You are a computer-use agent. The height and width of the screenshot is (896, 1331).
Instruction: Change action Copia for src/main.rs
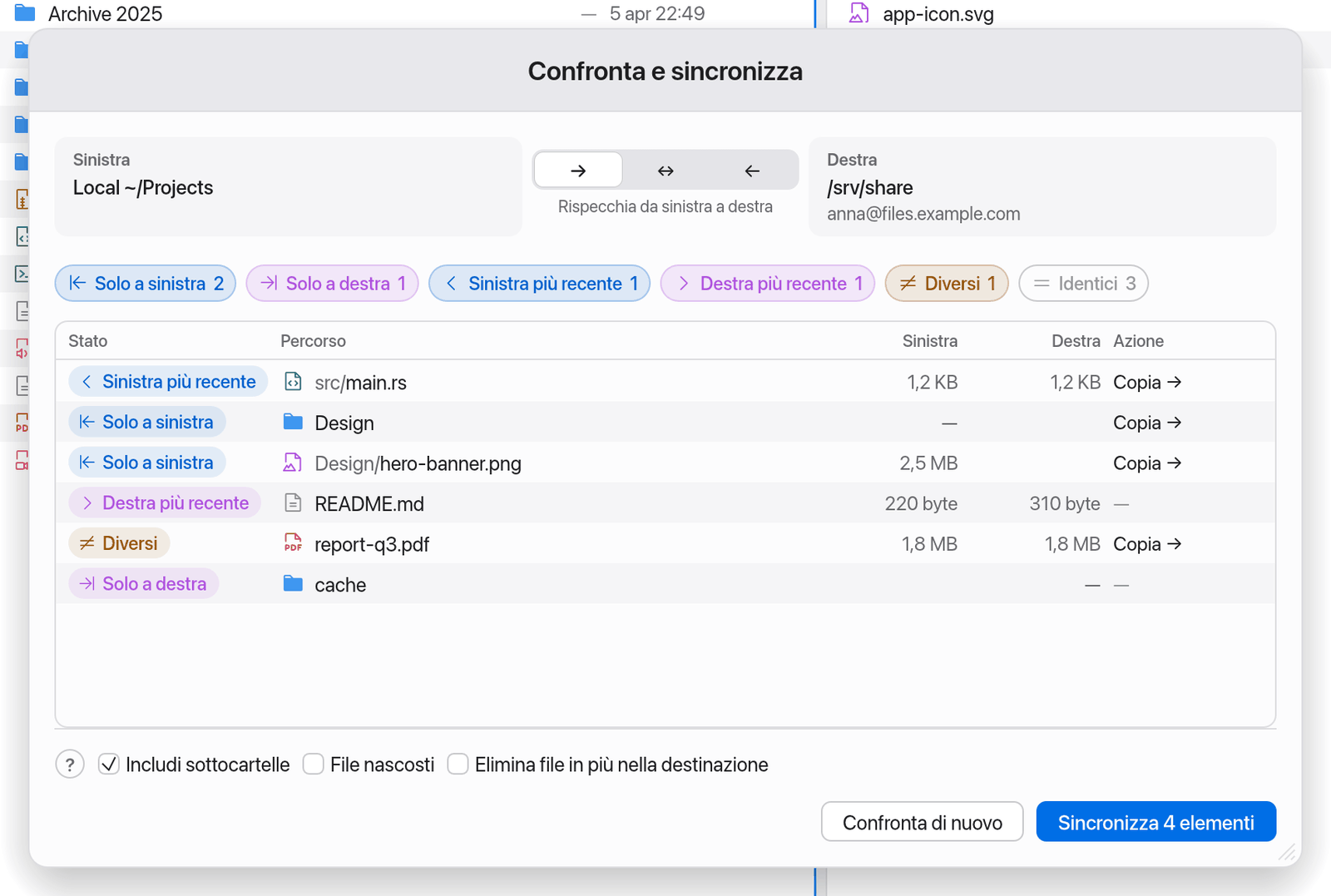tap(1147, 382)
